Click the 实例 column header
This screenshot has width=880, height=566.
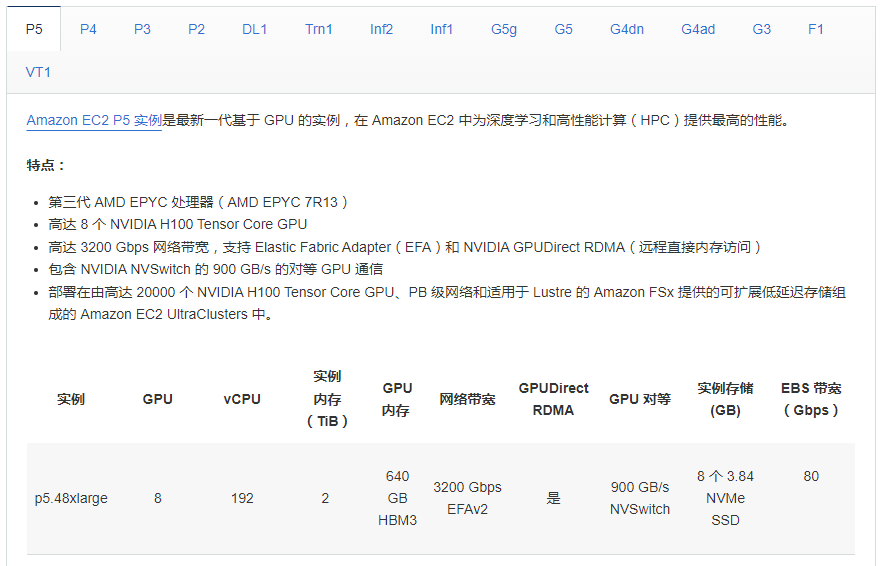coord(71,399)
